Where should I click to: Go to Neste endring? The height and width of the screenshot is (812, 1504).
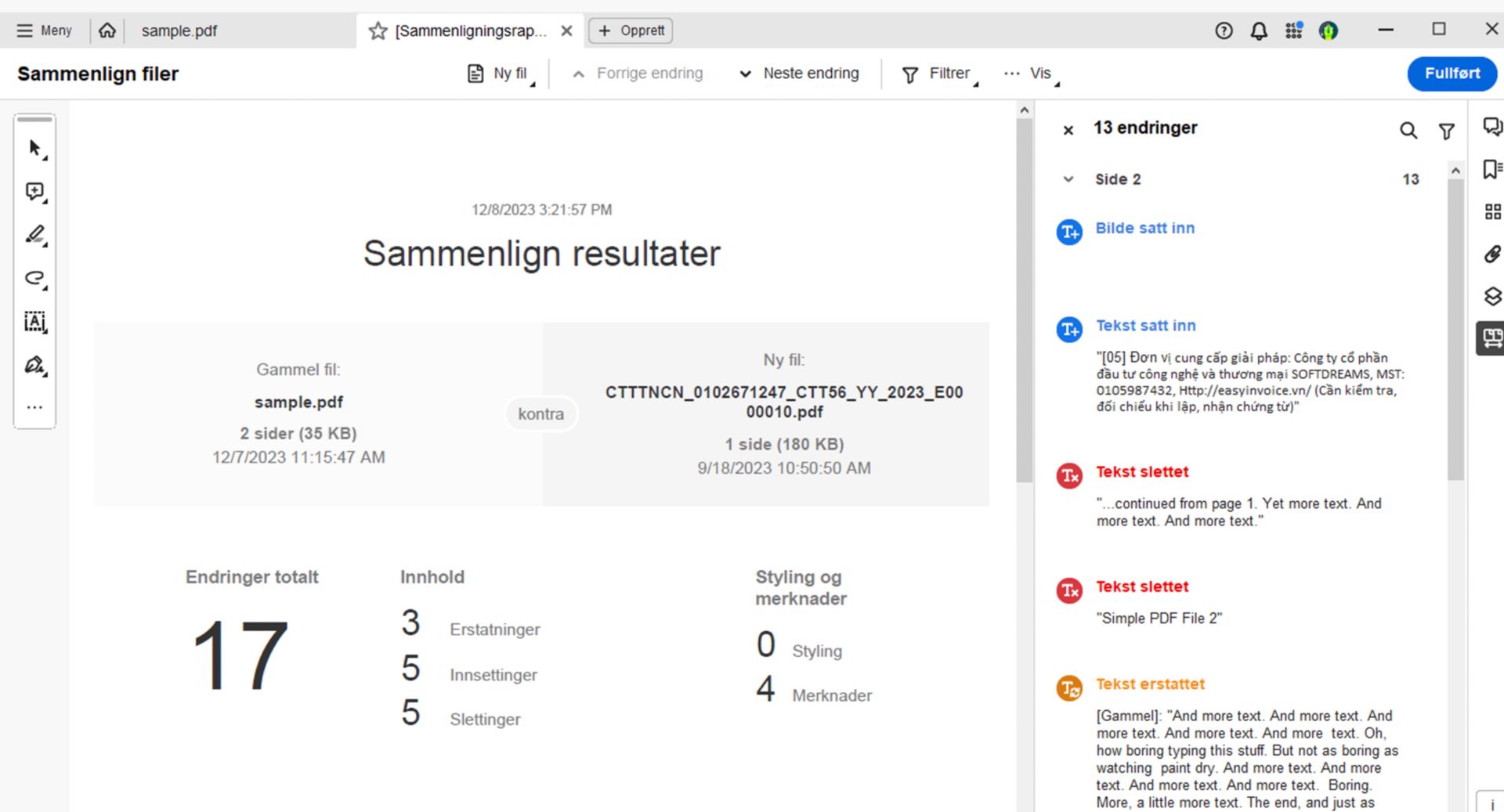click(800, 74)
